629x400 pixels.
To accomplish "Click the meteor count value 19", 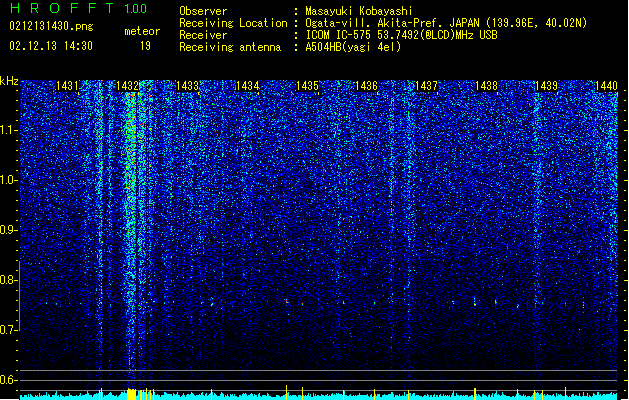I will 145,46.
